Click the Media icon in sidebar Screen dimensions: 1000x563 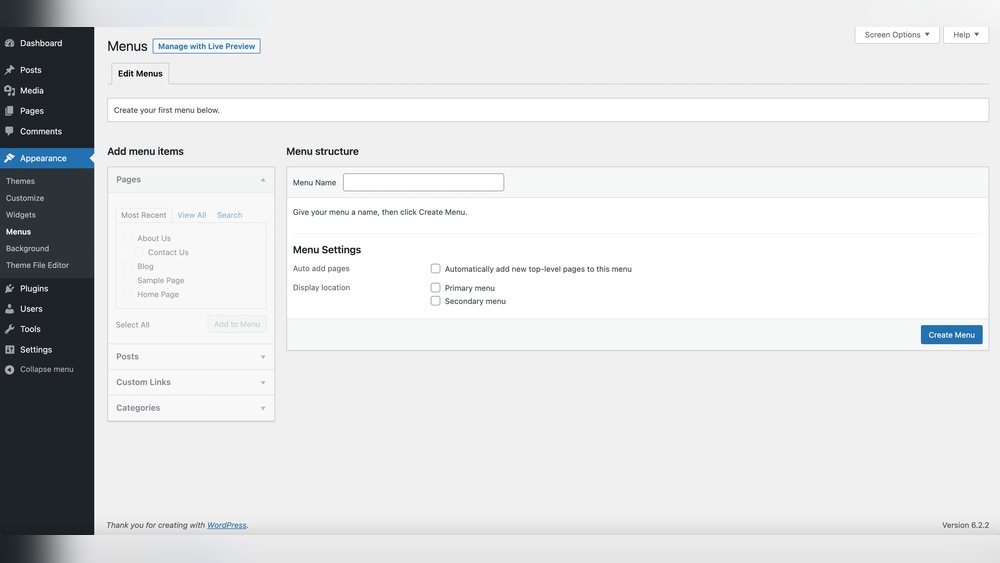pyautogui.click(x=10, y=91)
